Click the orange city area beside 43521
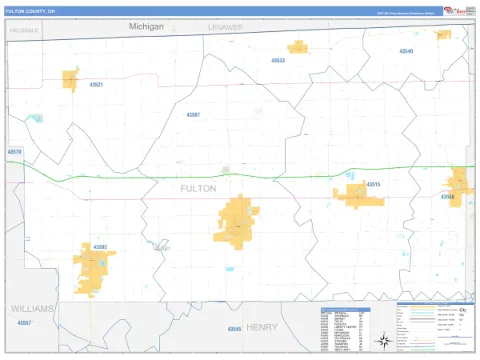480x360 pixels. [70, 80]
